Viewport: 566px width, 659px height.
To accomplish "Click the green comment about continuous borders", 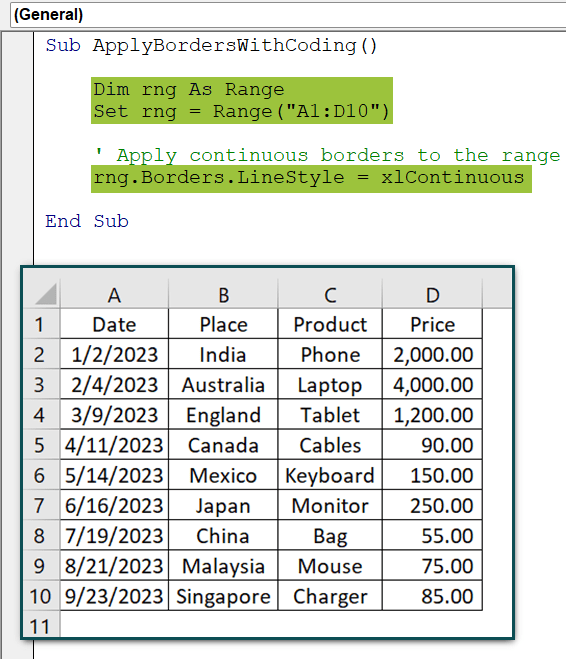I will pyautogui.click(x=327, y=155).
